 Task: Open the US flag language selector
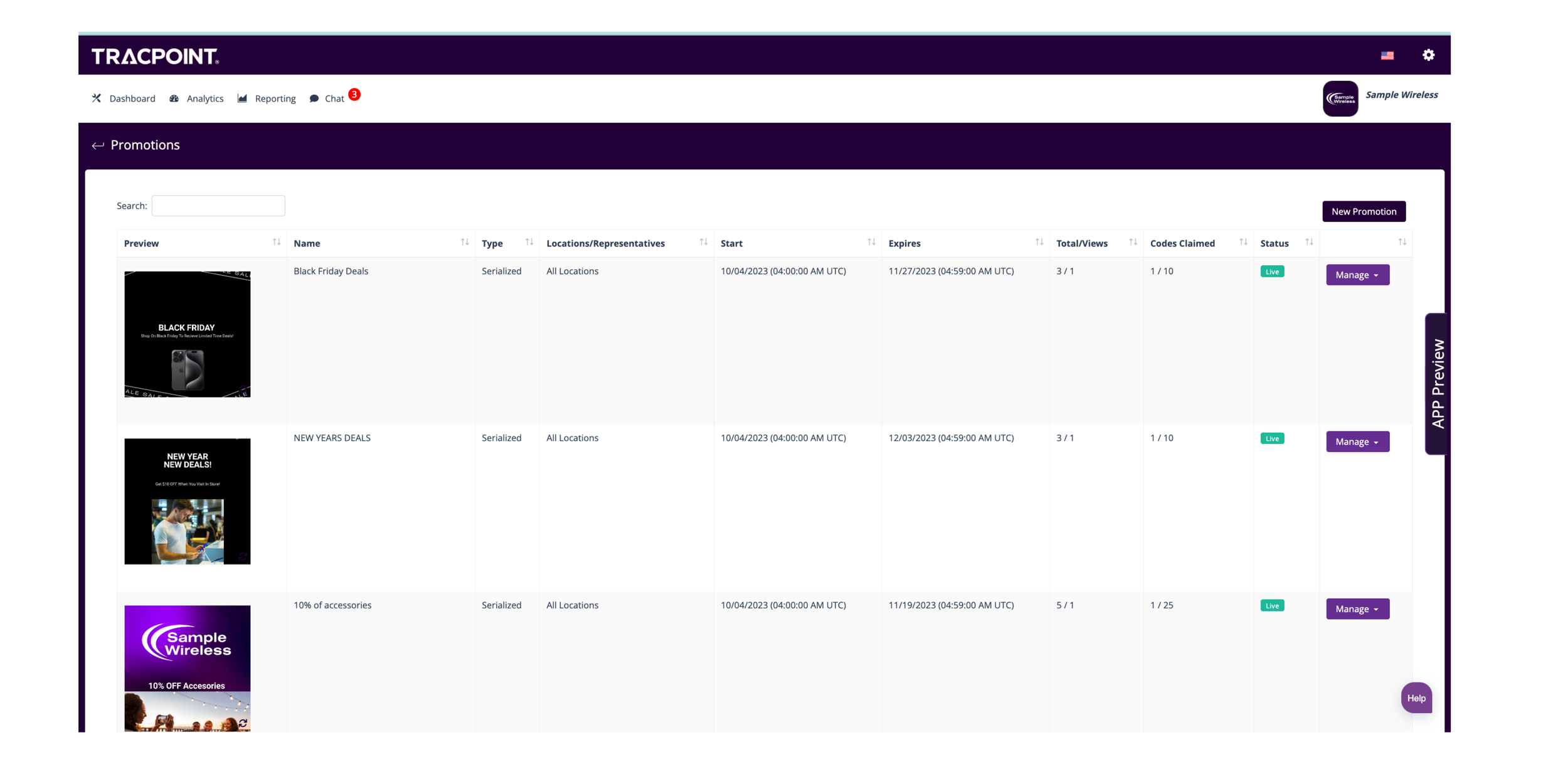pos(1387,56)
